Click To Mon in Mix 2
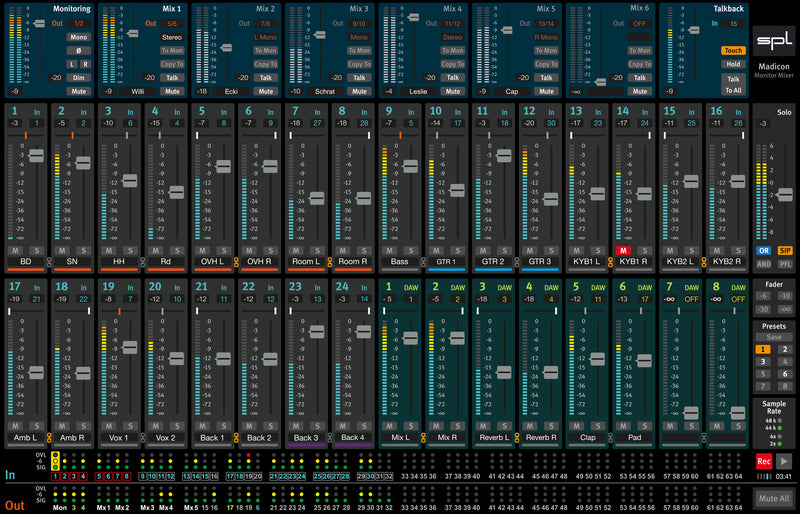Image resolution: width=800 pixels, height=514 pixels. pos(266,51)
